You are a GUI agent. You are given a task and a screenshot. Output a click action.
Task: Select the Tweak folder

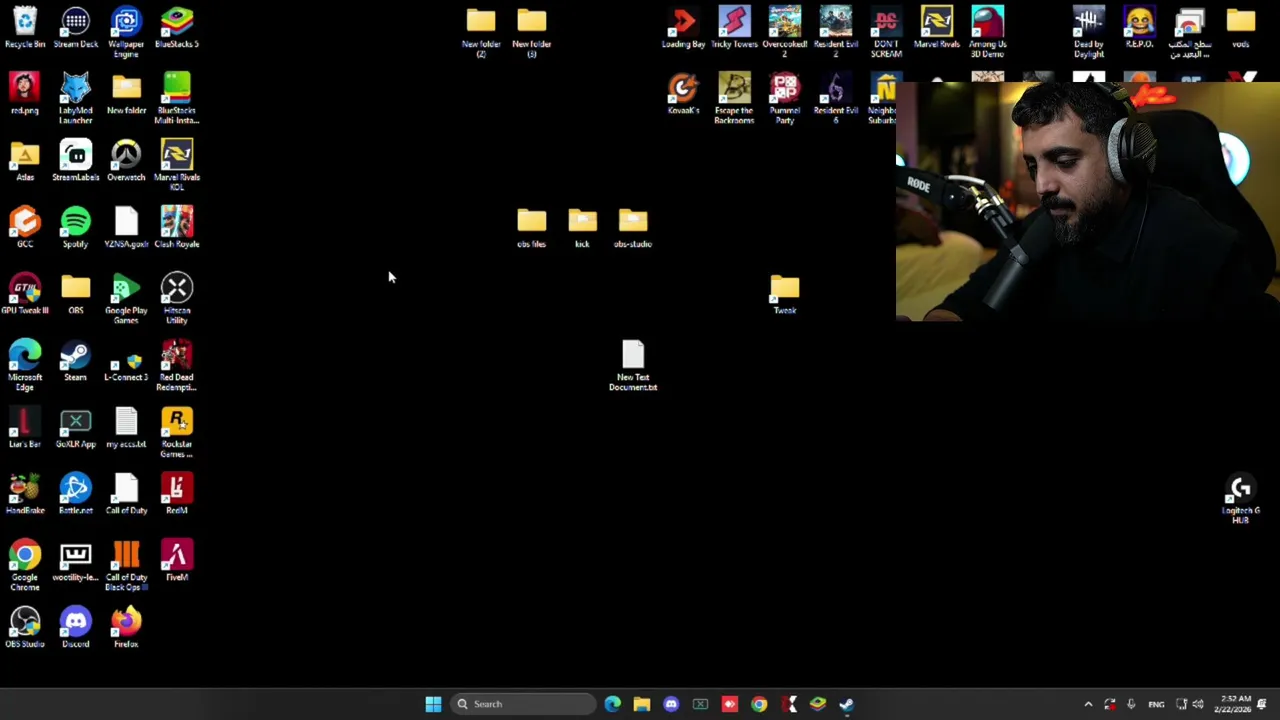(785, 294)
